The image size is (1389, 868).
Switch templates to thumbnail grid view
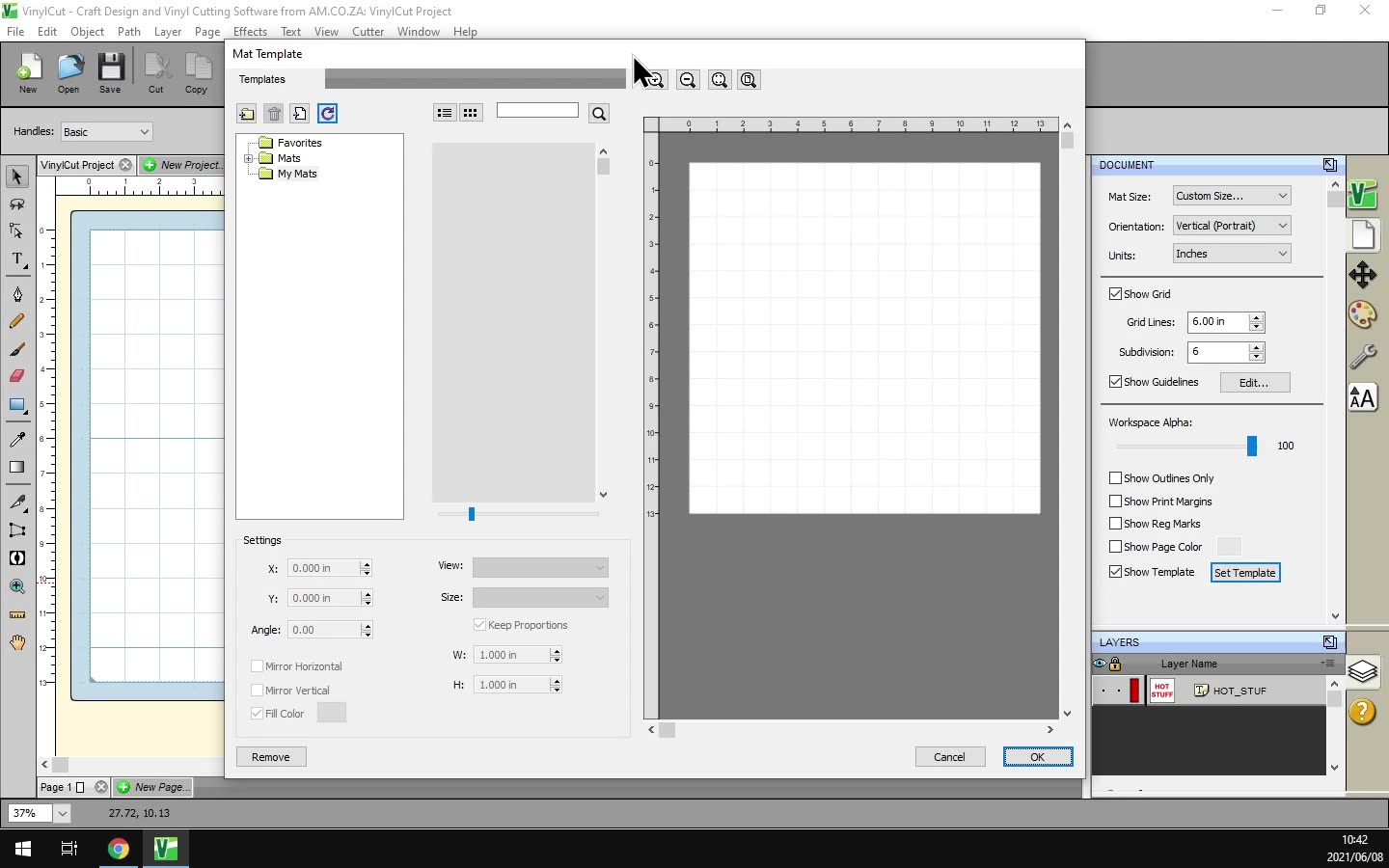point(471,113)
